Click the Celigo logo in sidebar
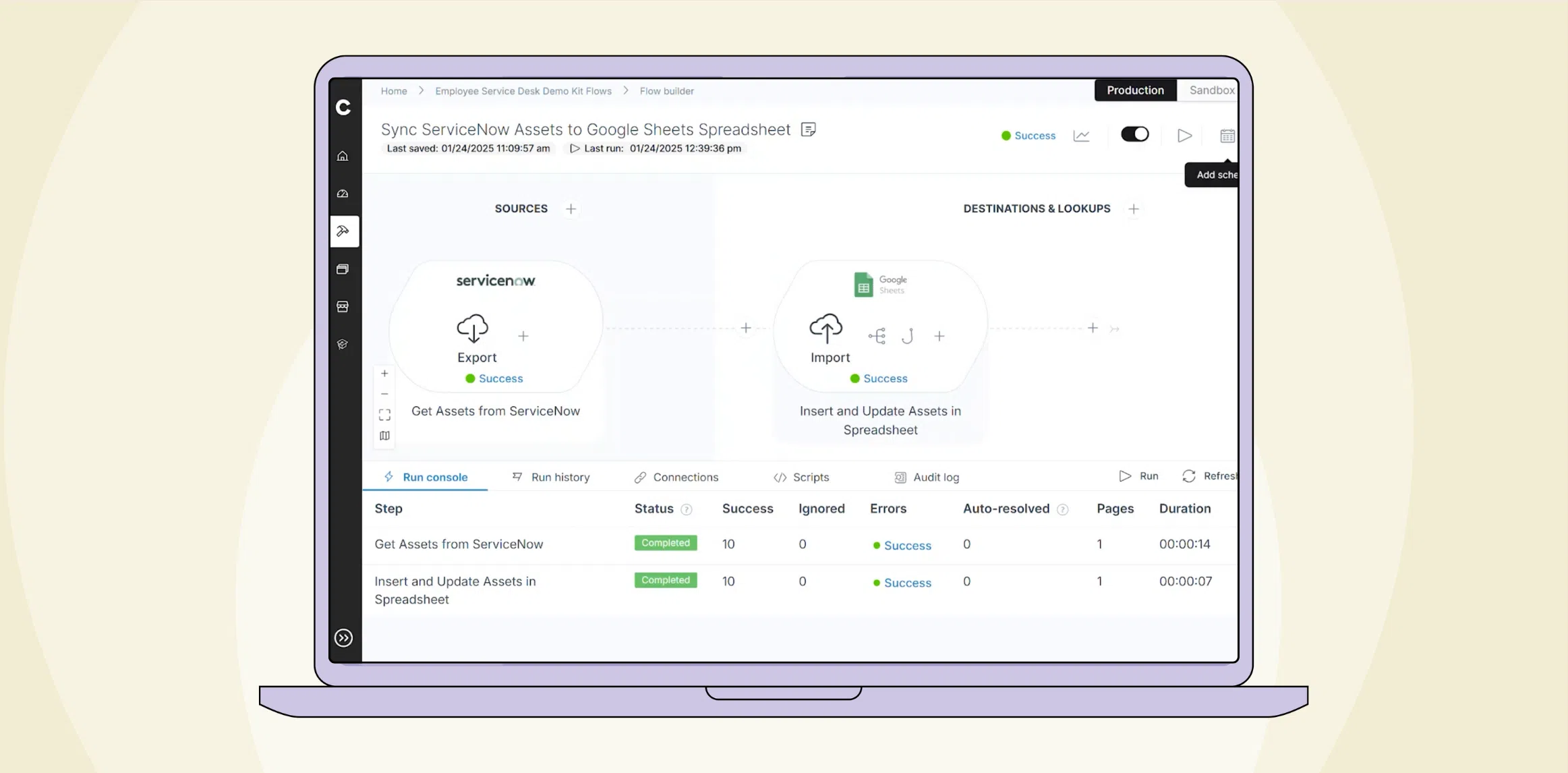 tap(343, 107)
